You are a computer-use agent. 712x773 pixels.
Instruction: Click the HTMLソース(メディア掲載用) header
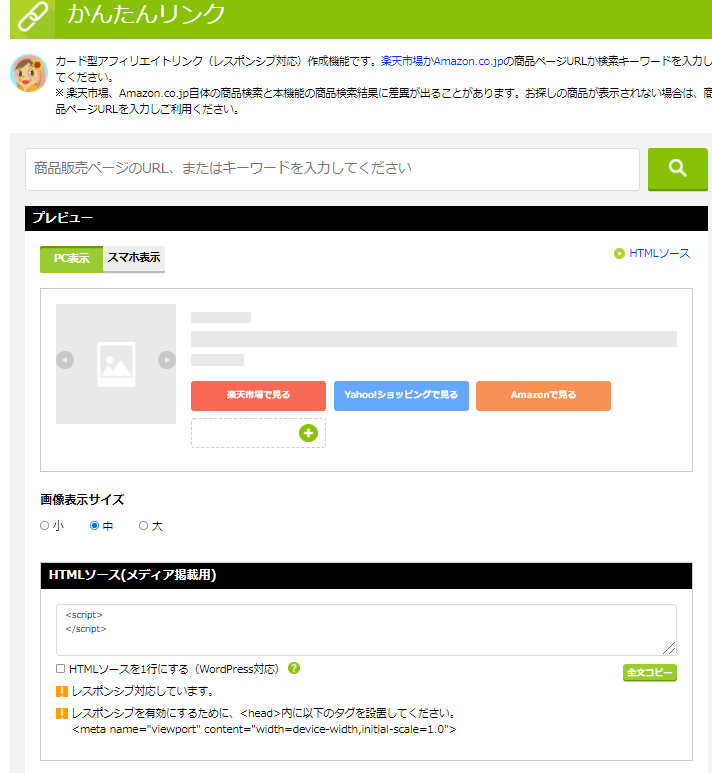[x=366, y=575]
